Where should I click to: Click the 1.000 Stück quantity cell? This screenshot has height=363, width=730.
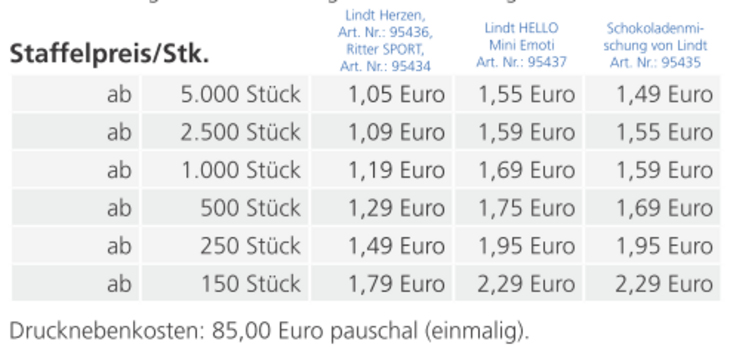click(x=225, y=170)
